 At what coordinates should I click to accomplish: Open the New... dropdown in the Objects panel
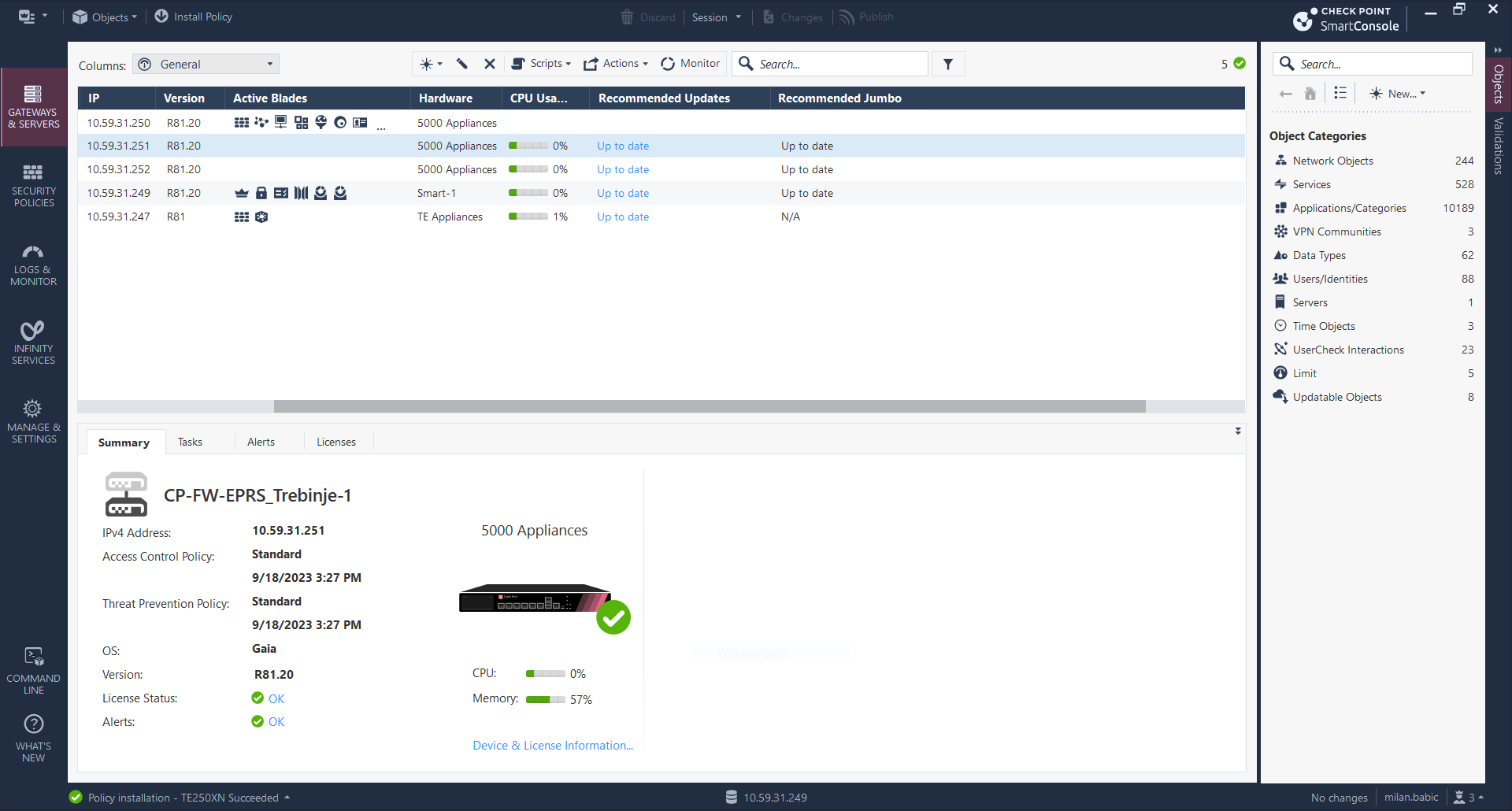[x=1398, y=94]
